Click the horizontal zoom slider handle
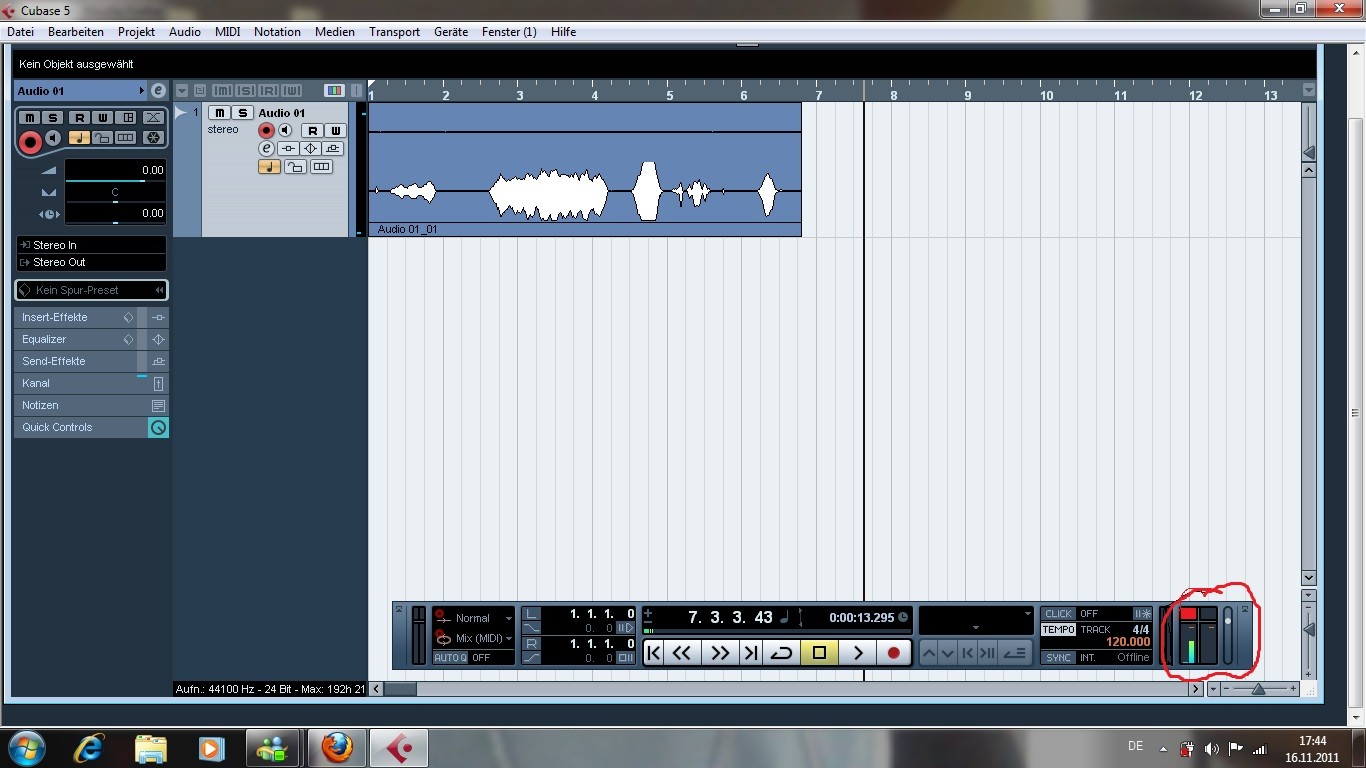 click(1258, 688)
